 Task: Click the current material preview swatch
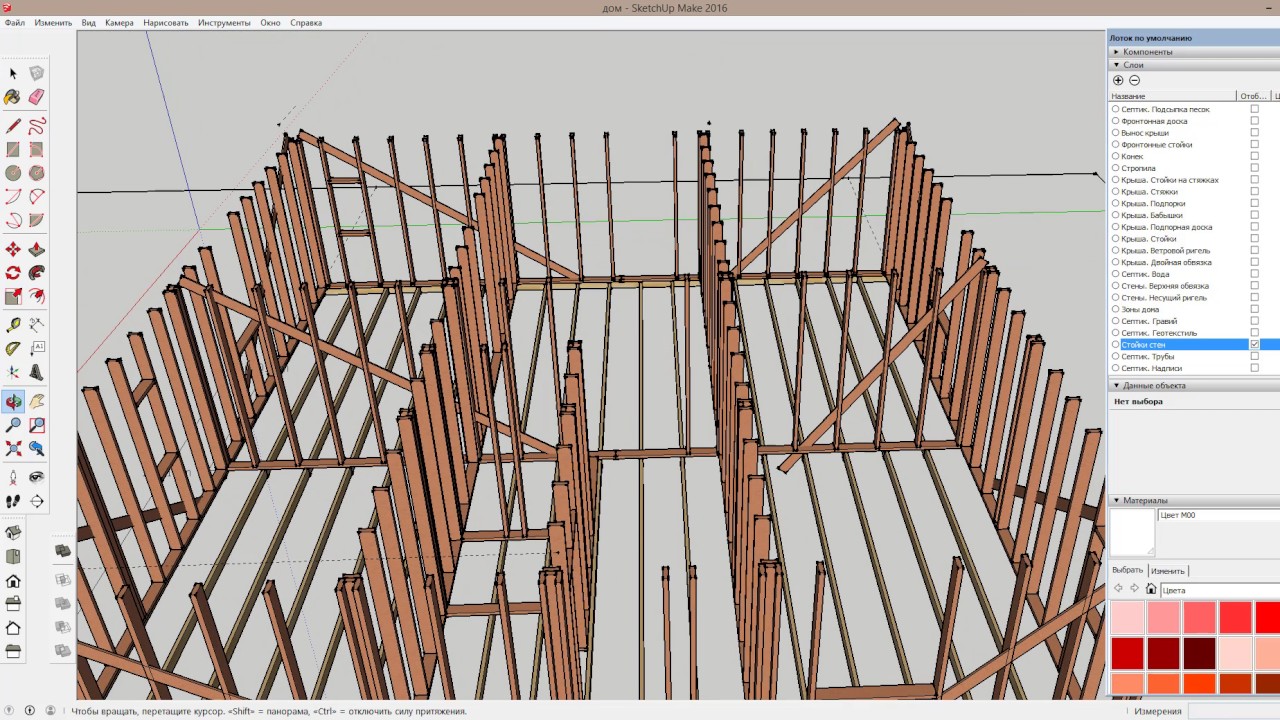coord(1132,532)
